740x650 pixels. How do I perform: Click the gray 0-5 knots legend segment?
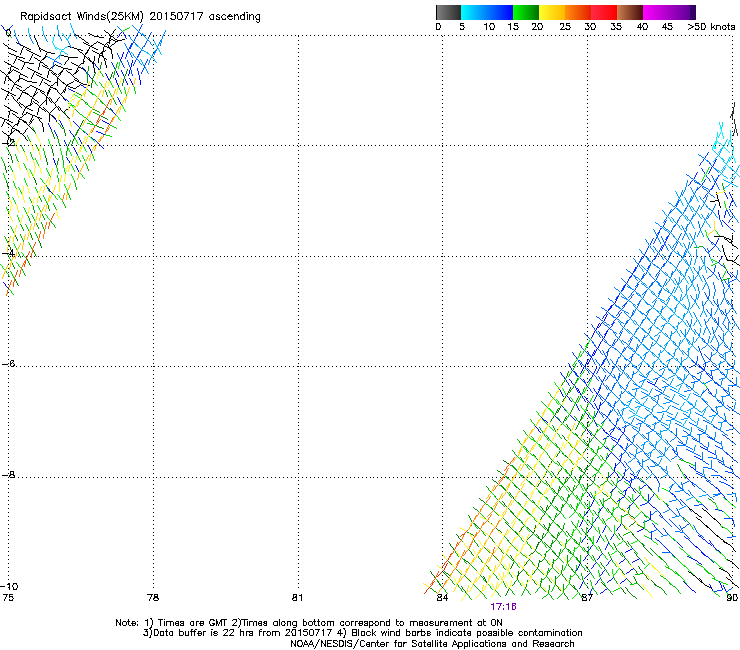448,12
